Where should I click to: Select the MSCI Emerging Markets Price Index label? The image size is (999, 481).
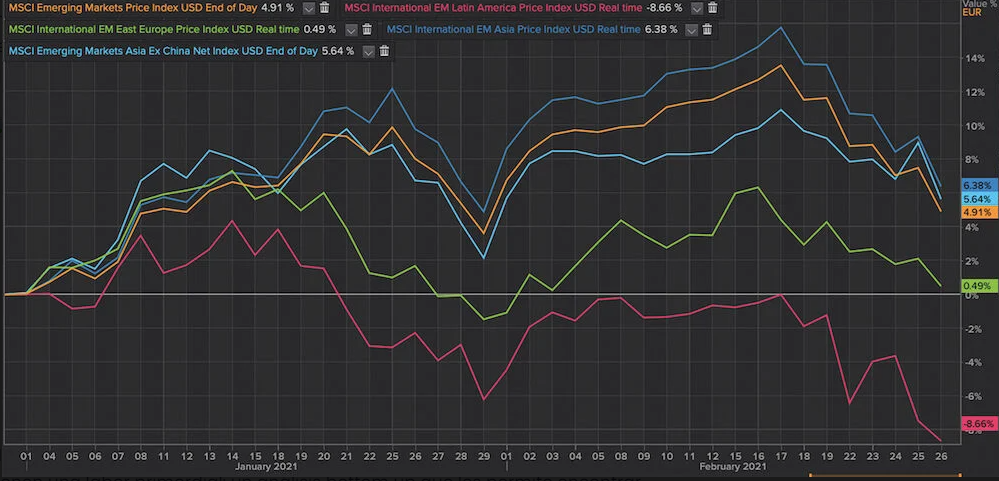140,7
